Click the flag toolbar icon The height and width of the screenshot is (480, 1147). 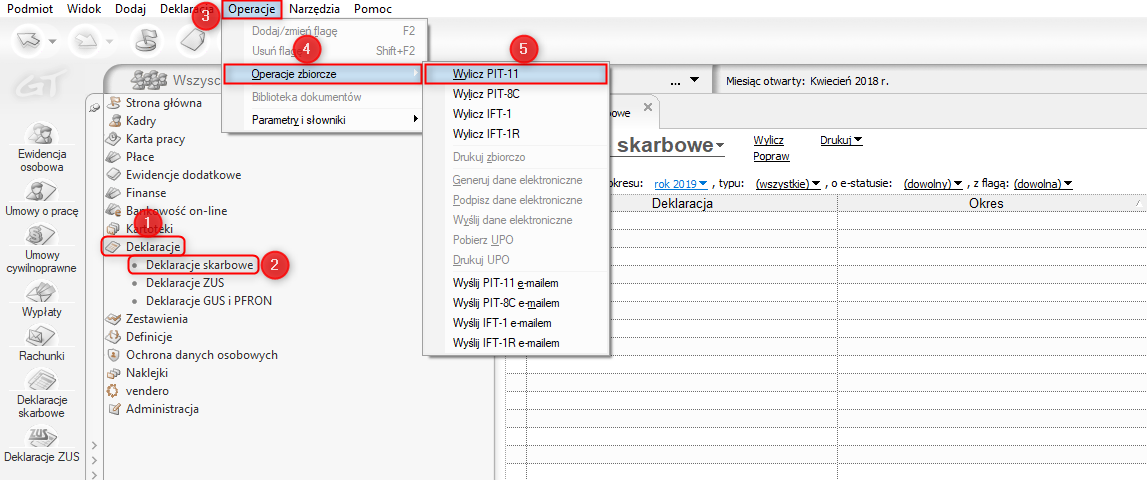point(147,41)
